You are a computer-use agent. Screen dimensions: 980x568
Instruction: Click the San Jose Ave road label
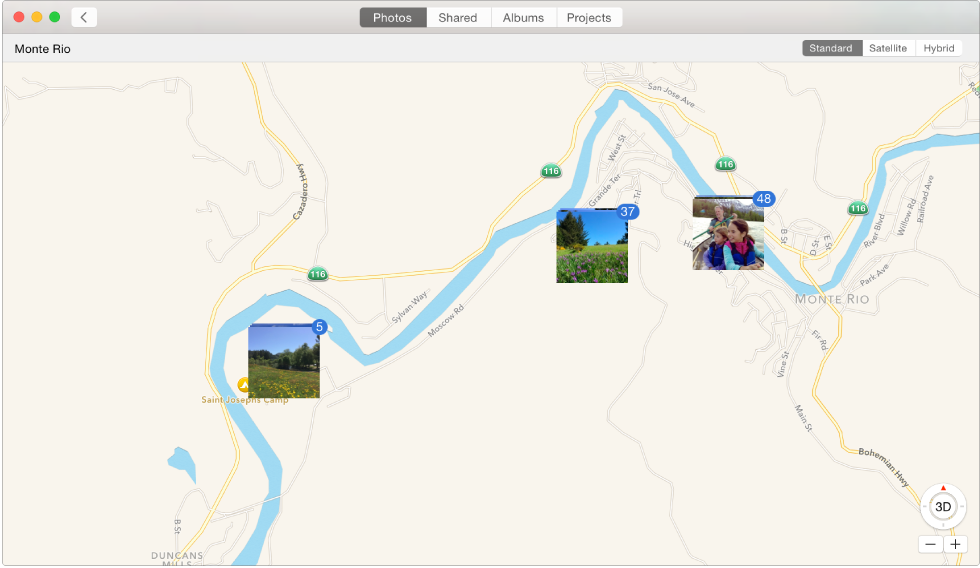(x=671, y=94)
